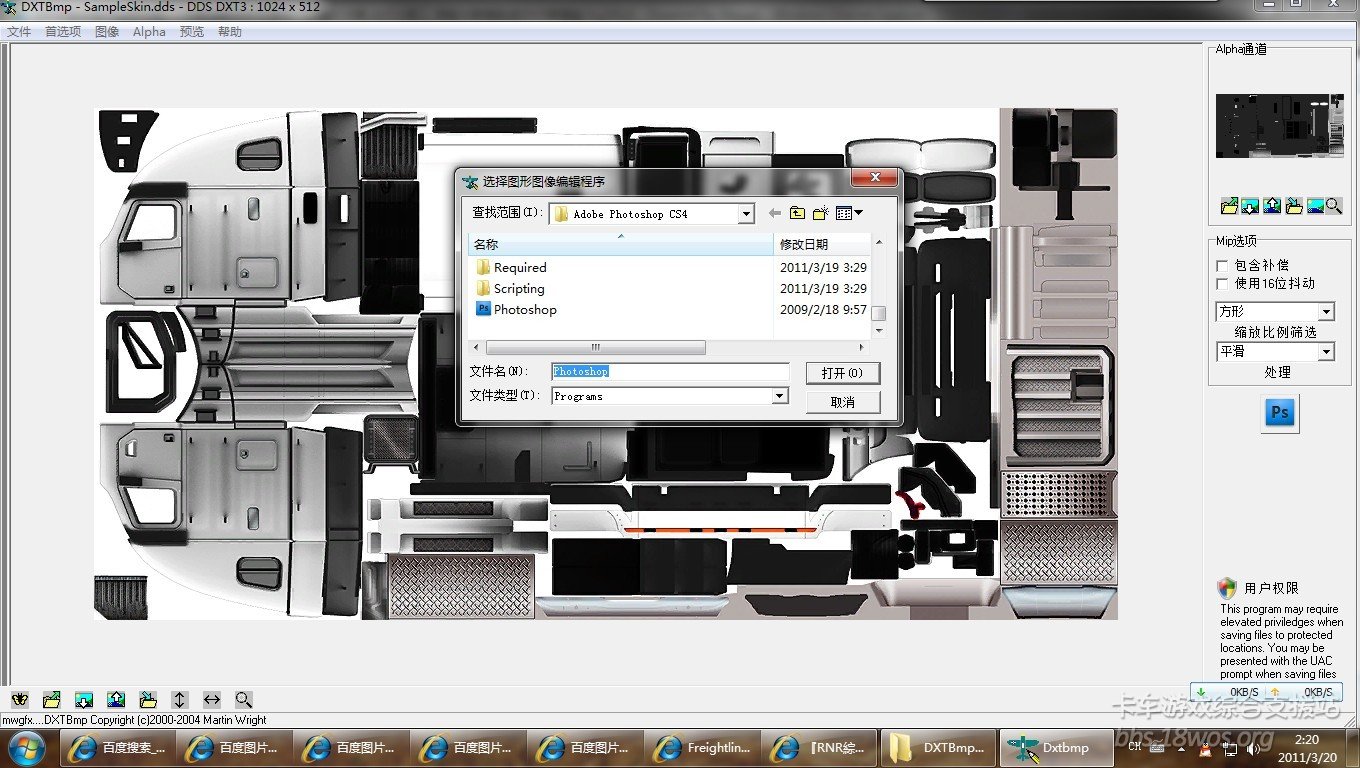Click the 取消 cancel button
The width and height of the screenshot is (1360, 768).
(x=842, y=402)
